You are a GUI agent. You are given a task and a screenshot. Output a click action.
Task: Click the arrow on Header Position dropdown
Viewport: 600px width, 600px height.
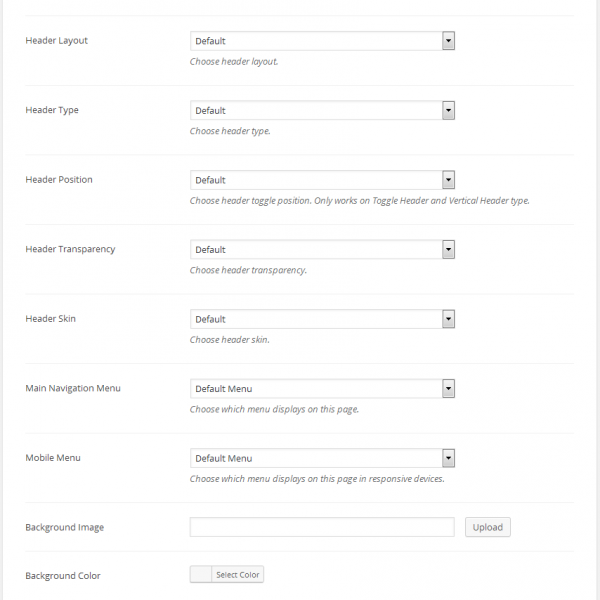(448, 180)
